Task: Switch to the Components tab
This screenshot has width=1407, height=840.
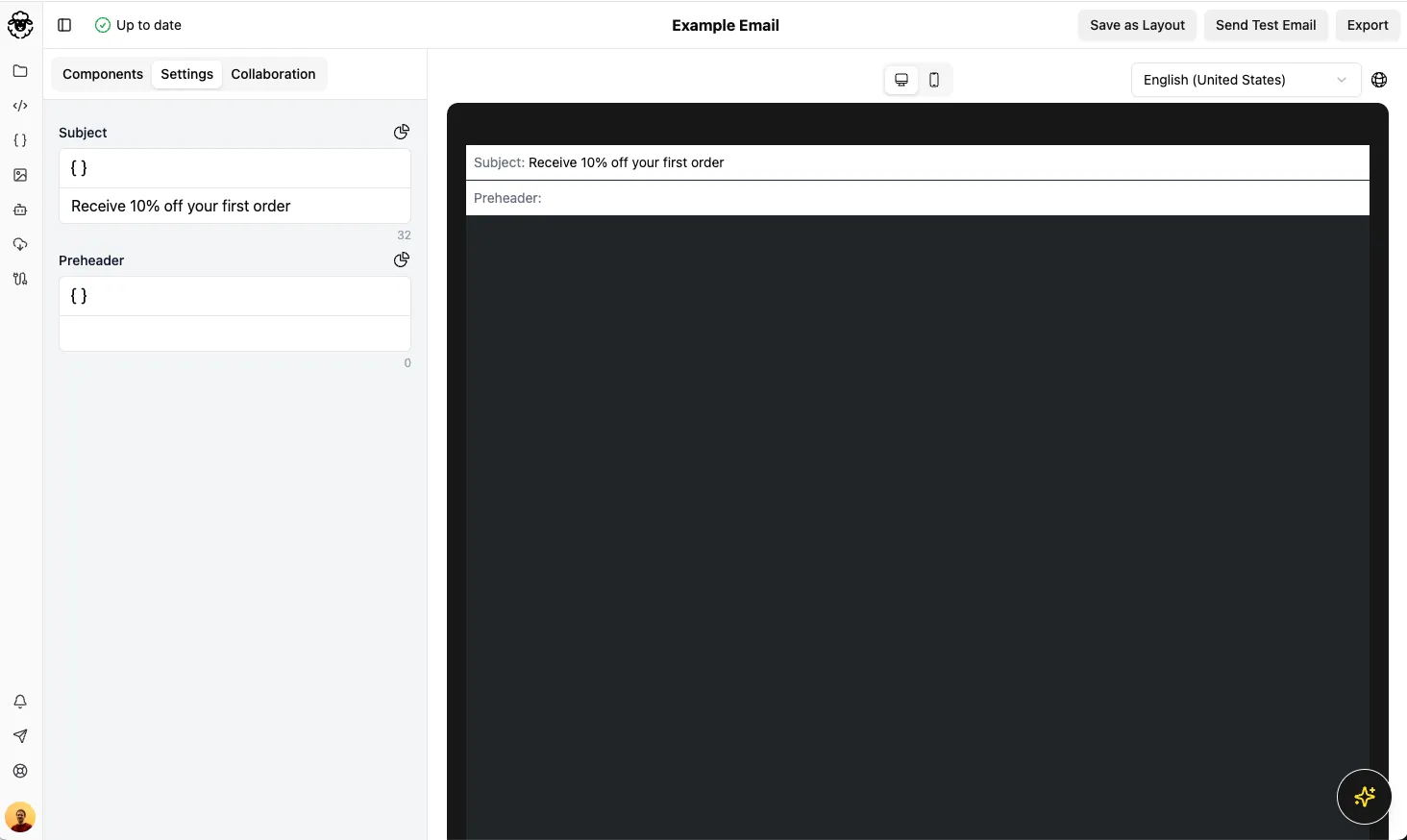Action: coord(102,74)
